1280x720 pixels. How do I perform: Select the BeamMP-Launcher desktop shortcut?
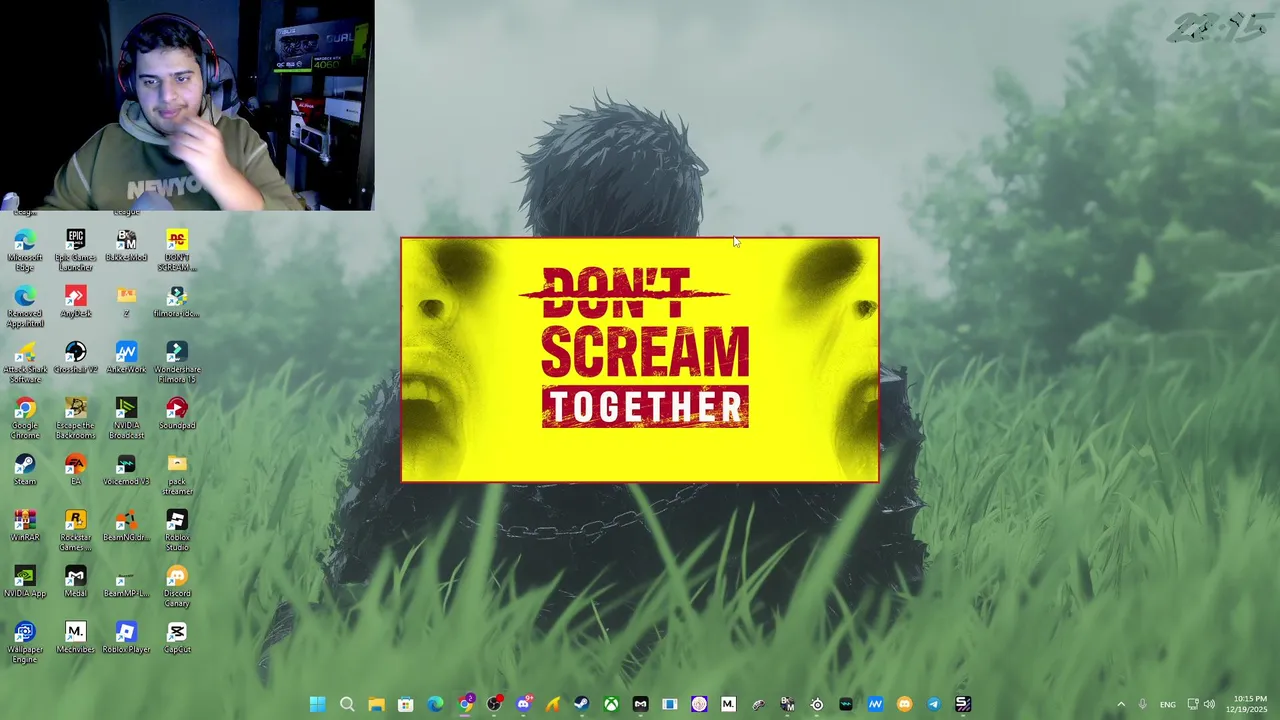click(x=126, y=582)
